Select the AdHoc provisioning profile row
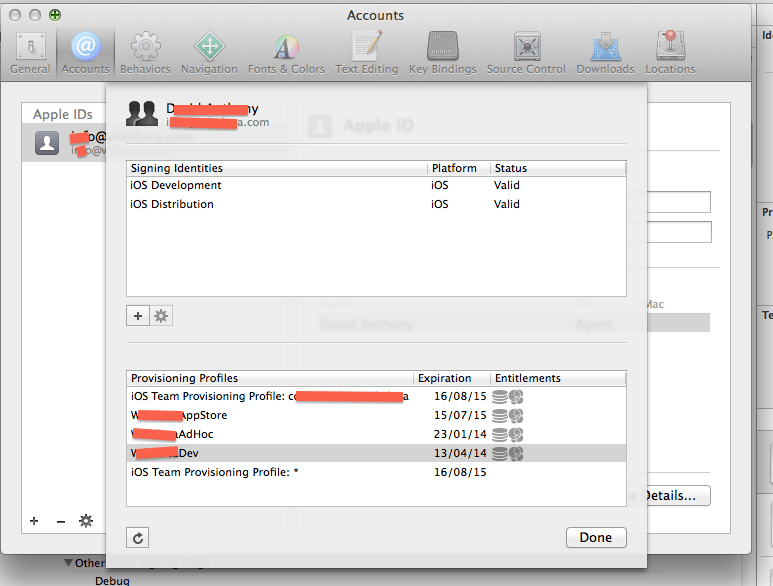This screenshot has height=586, width=773. pos(376,434)
